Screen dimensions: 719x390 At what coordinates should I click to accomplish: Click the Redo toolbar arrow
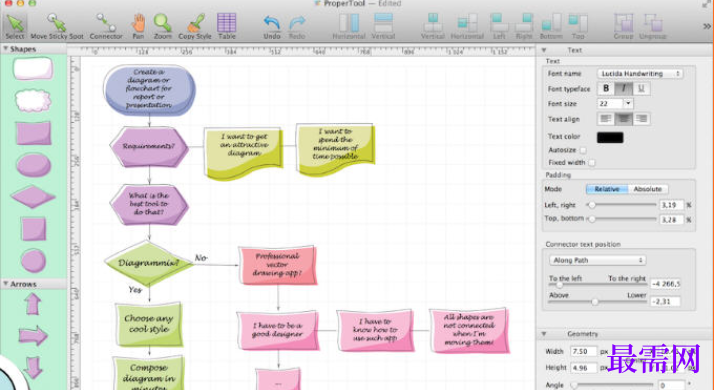click(x=297, y=27)
